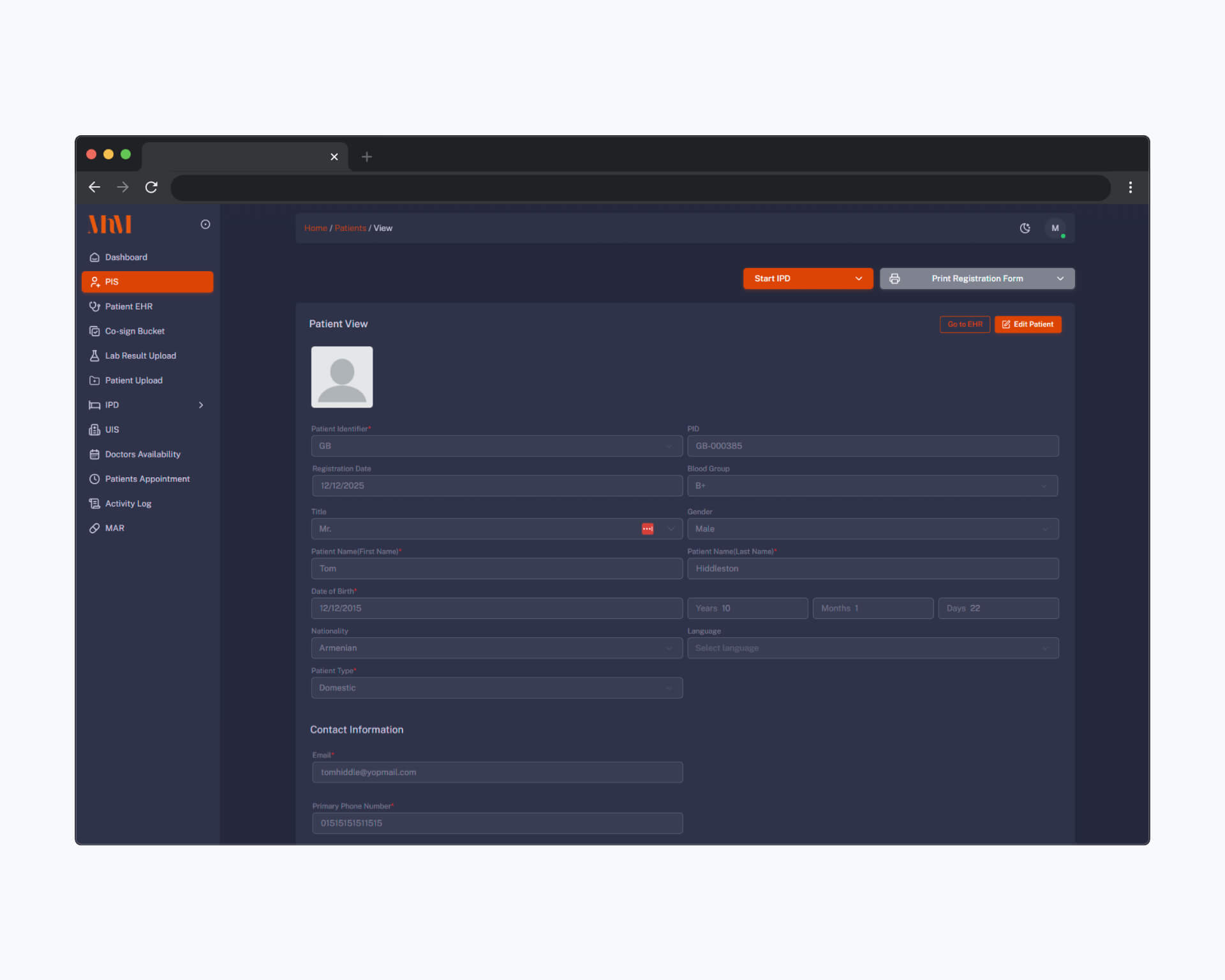The width and height of the screenshot is (1225, 980).
Task: Click the MM logo
Action: click(x=110, y=225)
